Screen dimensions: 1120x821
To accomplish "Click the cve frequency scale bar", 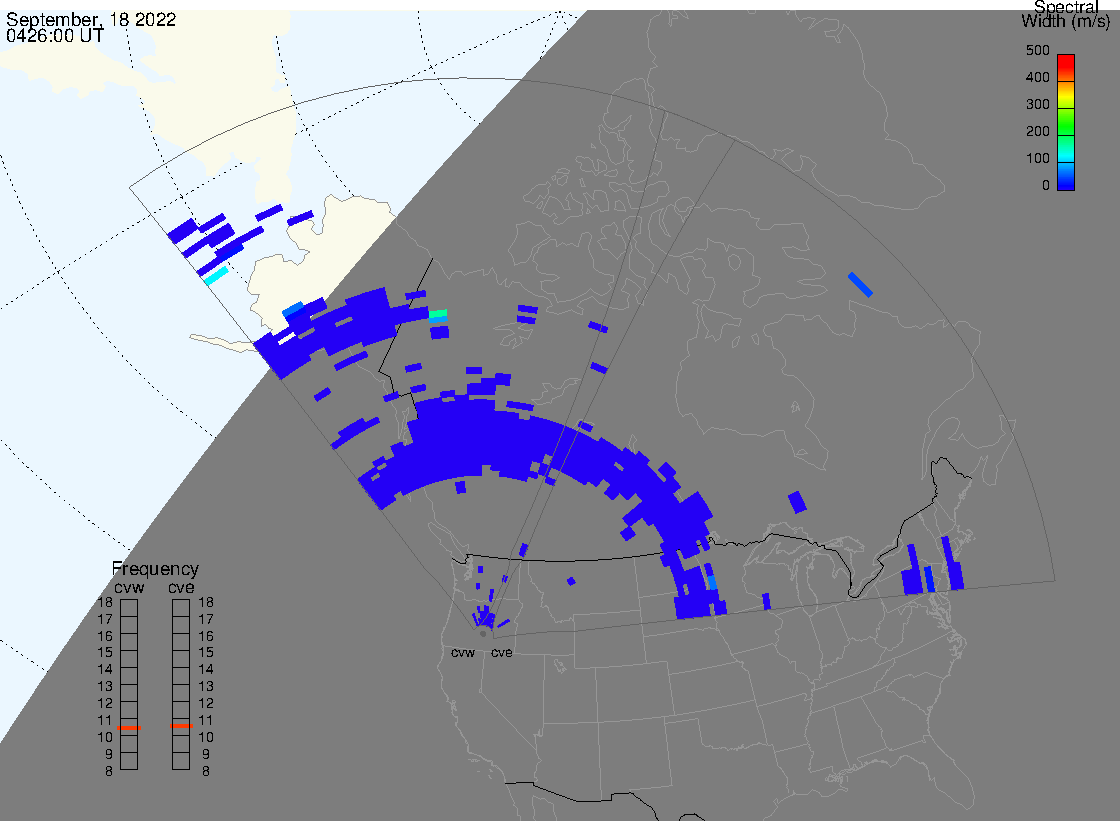I will coord(181,685).
